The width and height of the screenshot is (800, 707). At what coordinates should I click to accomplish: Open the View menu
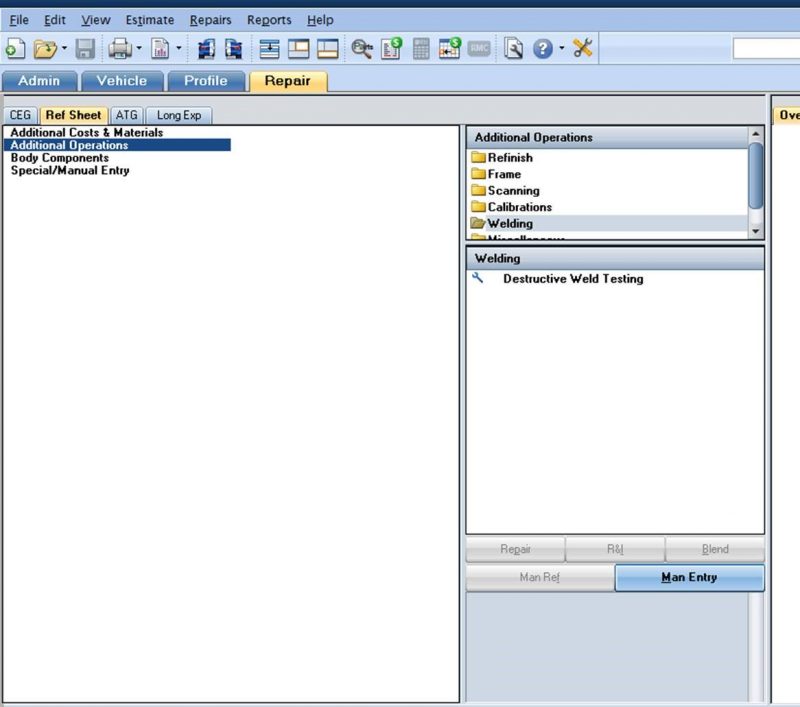(x=95, y=20)
